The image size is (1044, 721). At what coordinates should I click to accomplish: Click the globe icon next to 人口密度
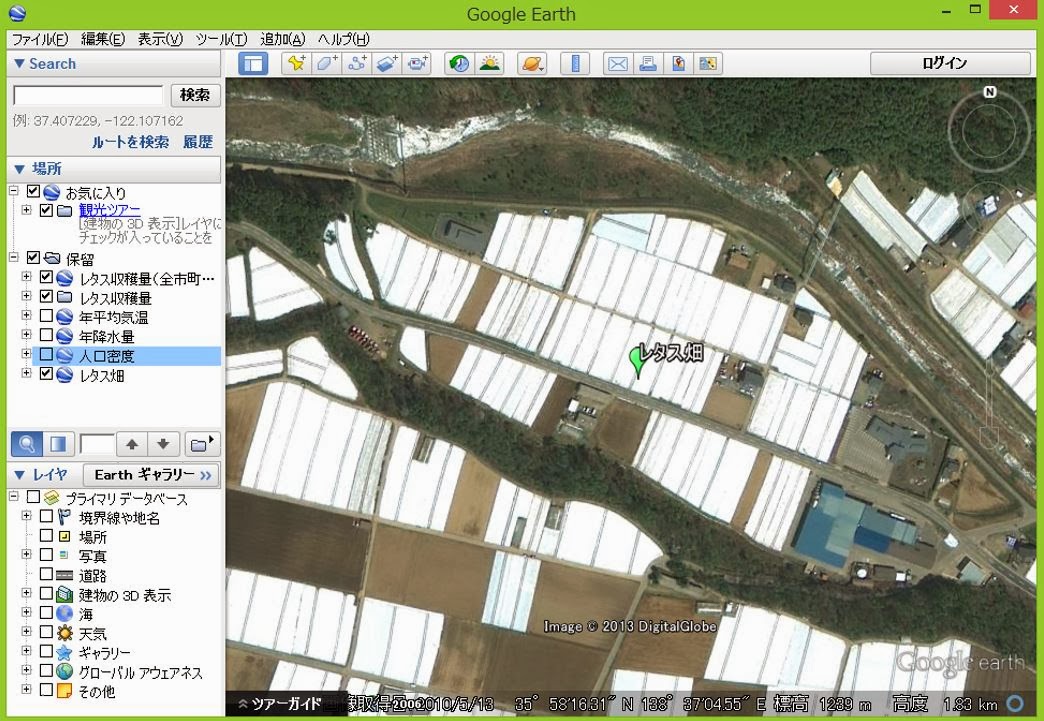tap(65, 356)
